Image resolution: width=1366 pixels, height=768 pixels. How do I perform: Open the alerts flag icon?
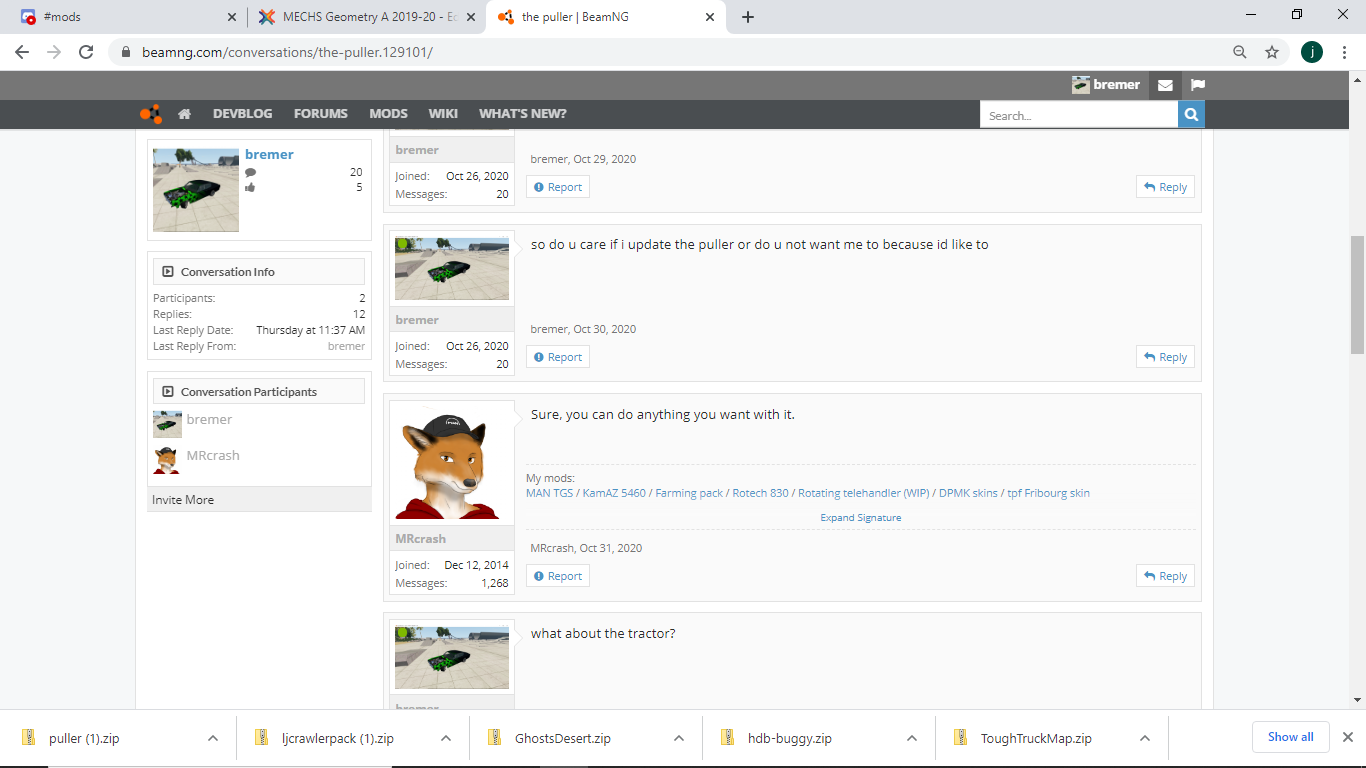[x=1197, y=85]
